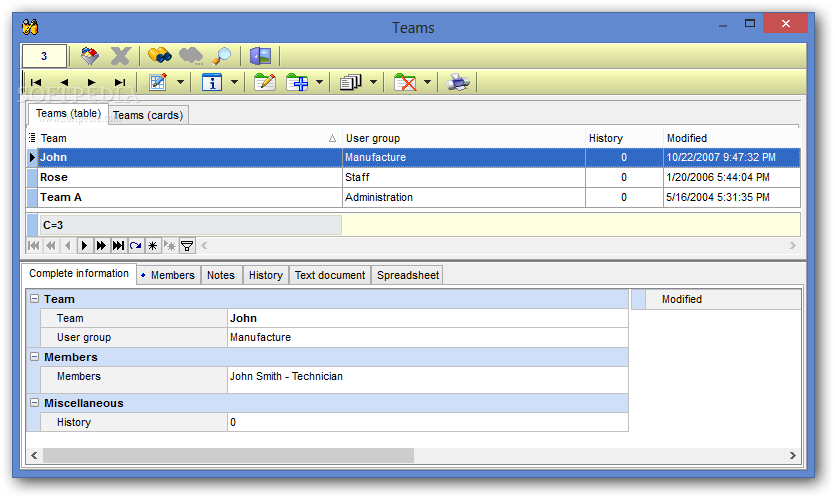This screenshot has height=498, width=835.
Task: Open the History tab
Action: [x=266, y=275]
